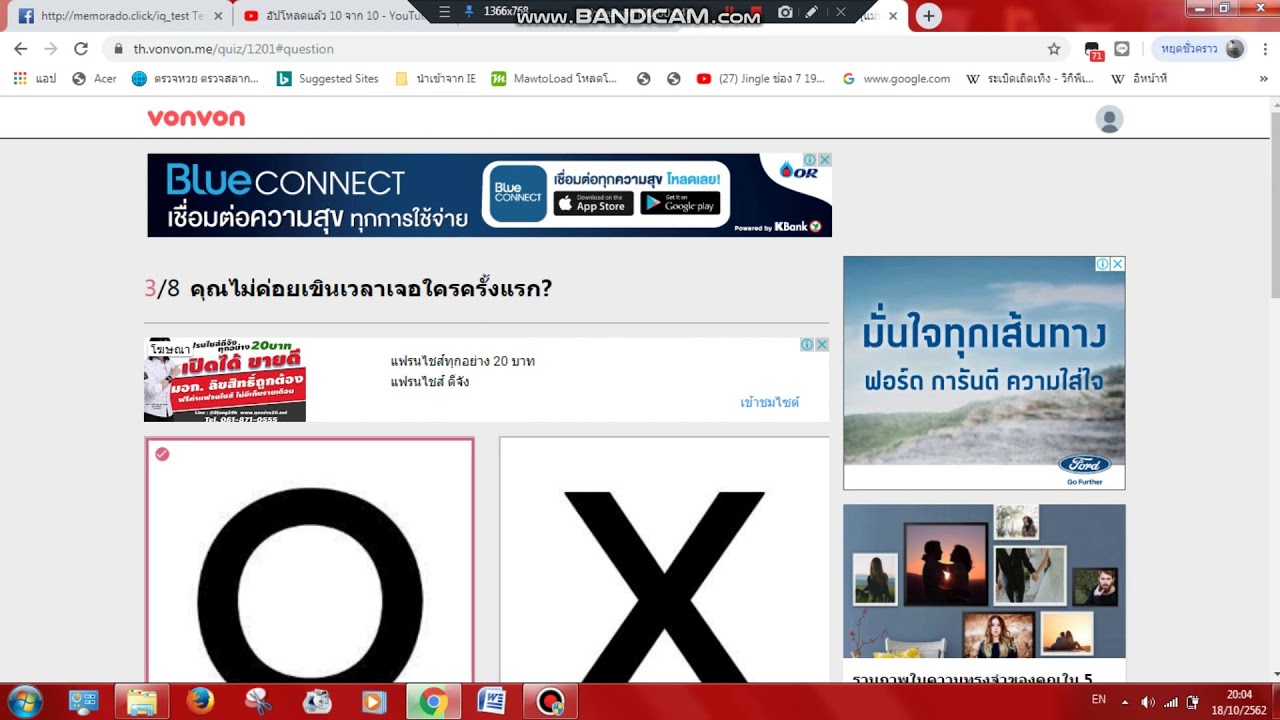Viewport: 1280px width, 720px height.
Task: Open MawtoLoad bookmark
Action: pyautogui.click(x=554, y=78)
